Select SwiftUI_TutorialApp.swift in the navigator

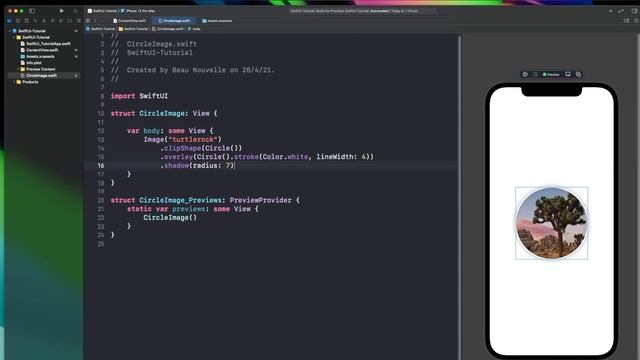click(46, 43)
